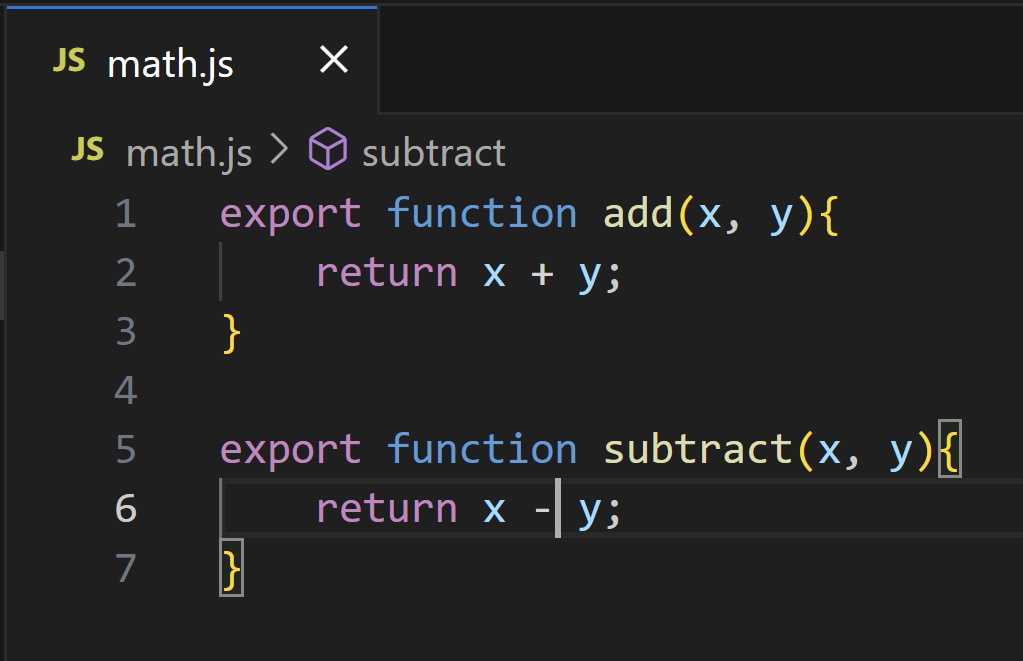Click the JS file icon in the tab
The height and width of the screenshot is (661, 1023).
pos(69,61)
